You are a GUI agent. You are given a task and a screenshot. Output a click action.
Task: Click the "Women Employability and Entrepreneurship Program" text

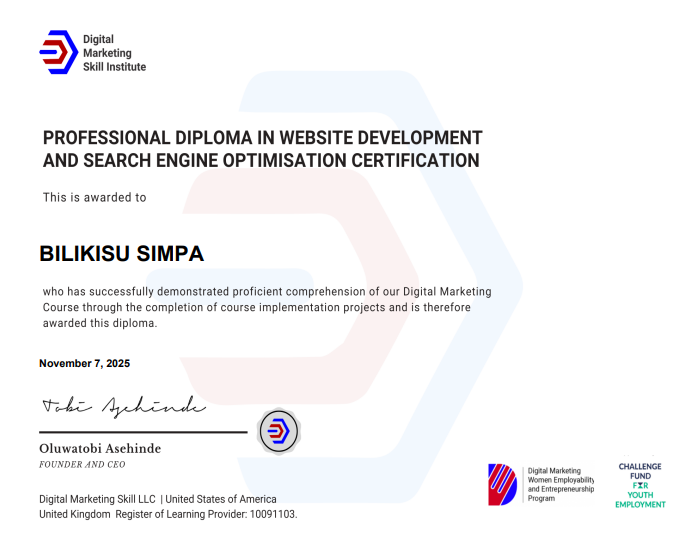click(x=560, y=483)
